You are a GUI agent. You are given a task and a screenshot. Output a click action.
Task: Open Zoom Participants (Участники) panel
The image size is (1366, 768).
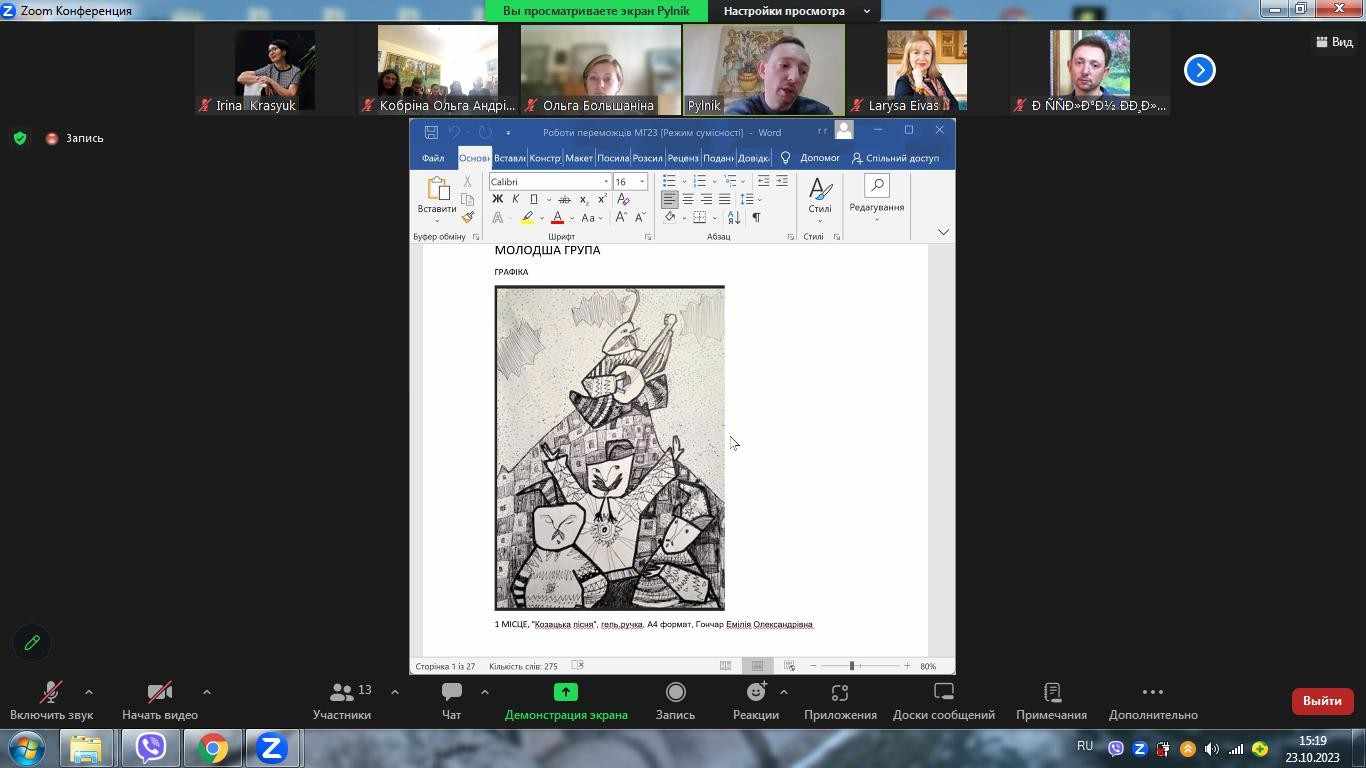pos(342,701)
